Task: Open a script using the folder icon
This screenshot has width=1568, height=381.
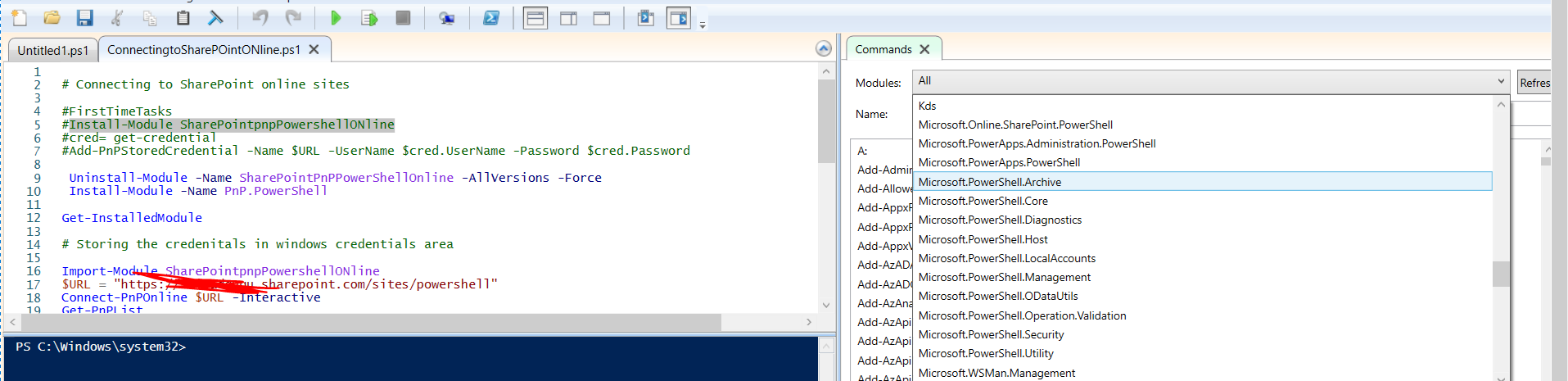Action: pos(52,17)
